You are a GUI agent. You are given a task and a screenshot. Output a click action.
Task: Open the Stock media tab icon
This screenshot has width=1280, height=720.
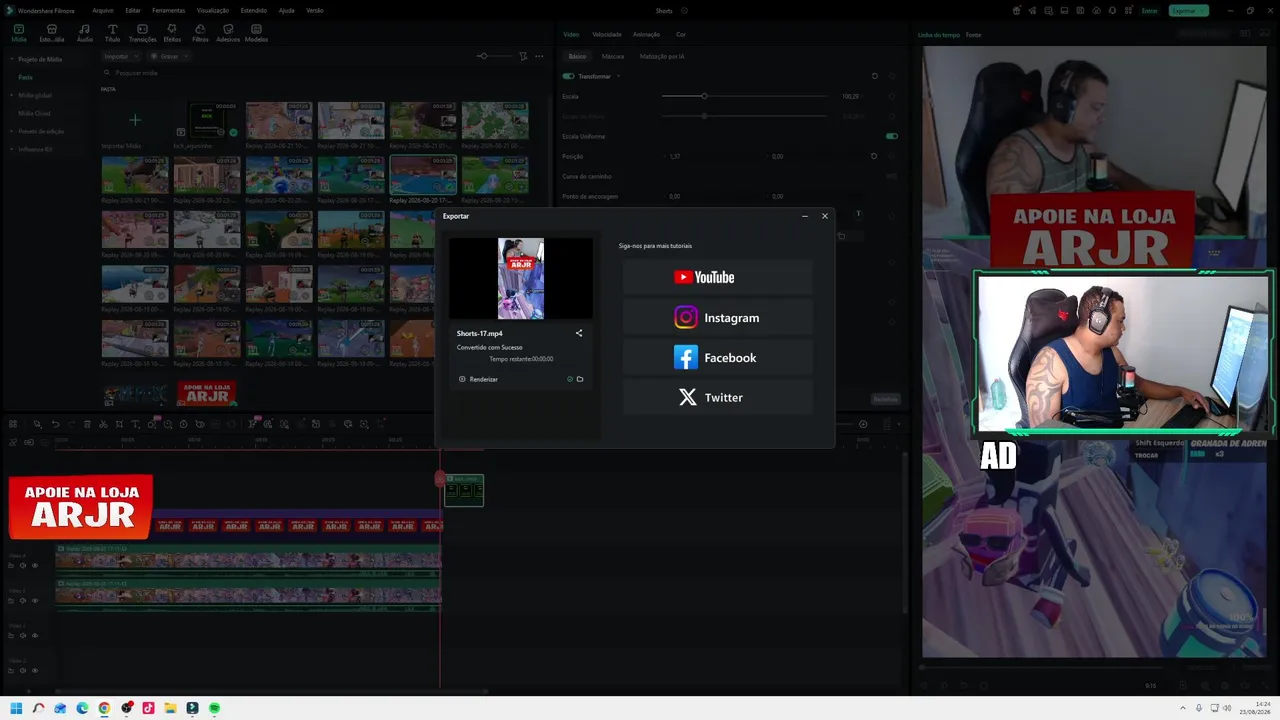click(x=52, y=33)
